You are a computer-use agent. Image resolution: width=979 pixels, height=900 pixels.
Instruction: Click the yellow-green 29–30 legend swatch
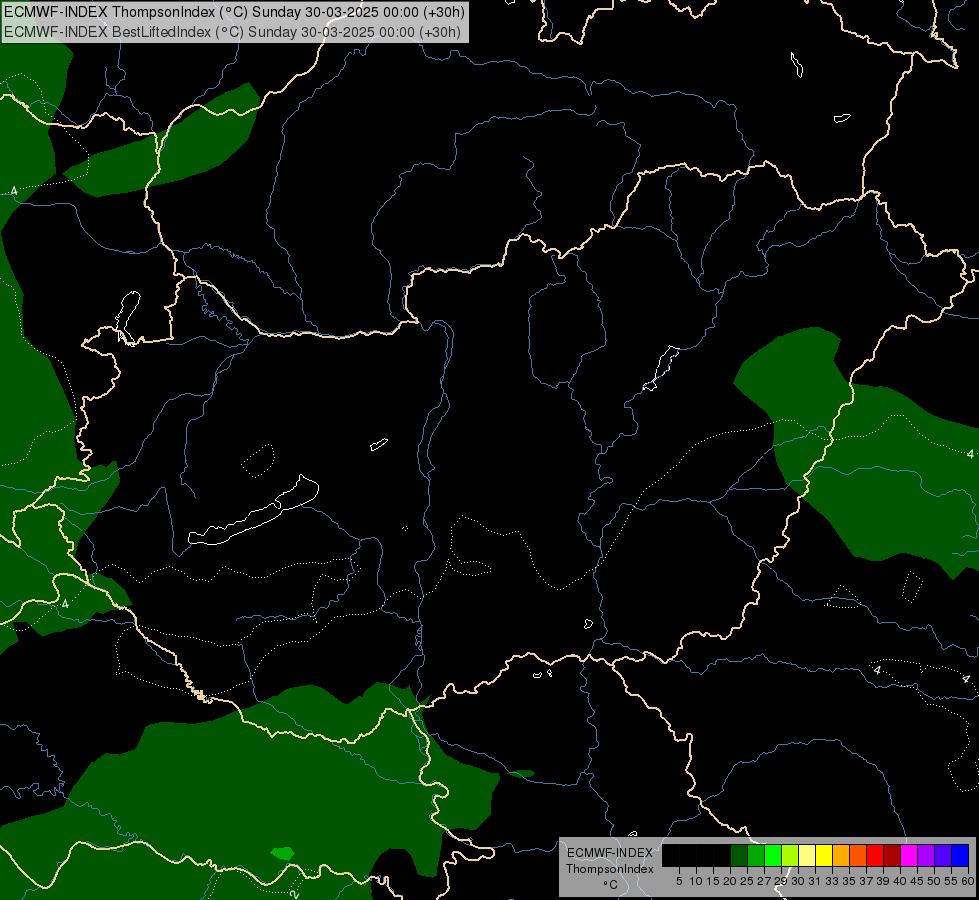click(x=790, y=855)
